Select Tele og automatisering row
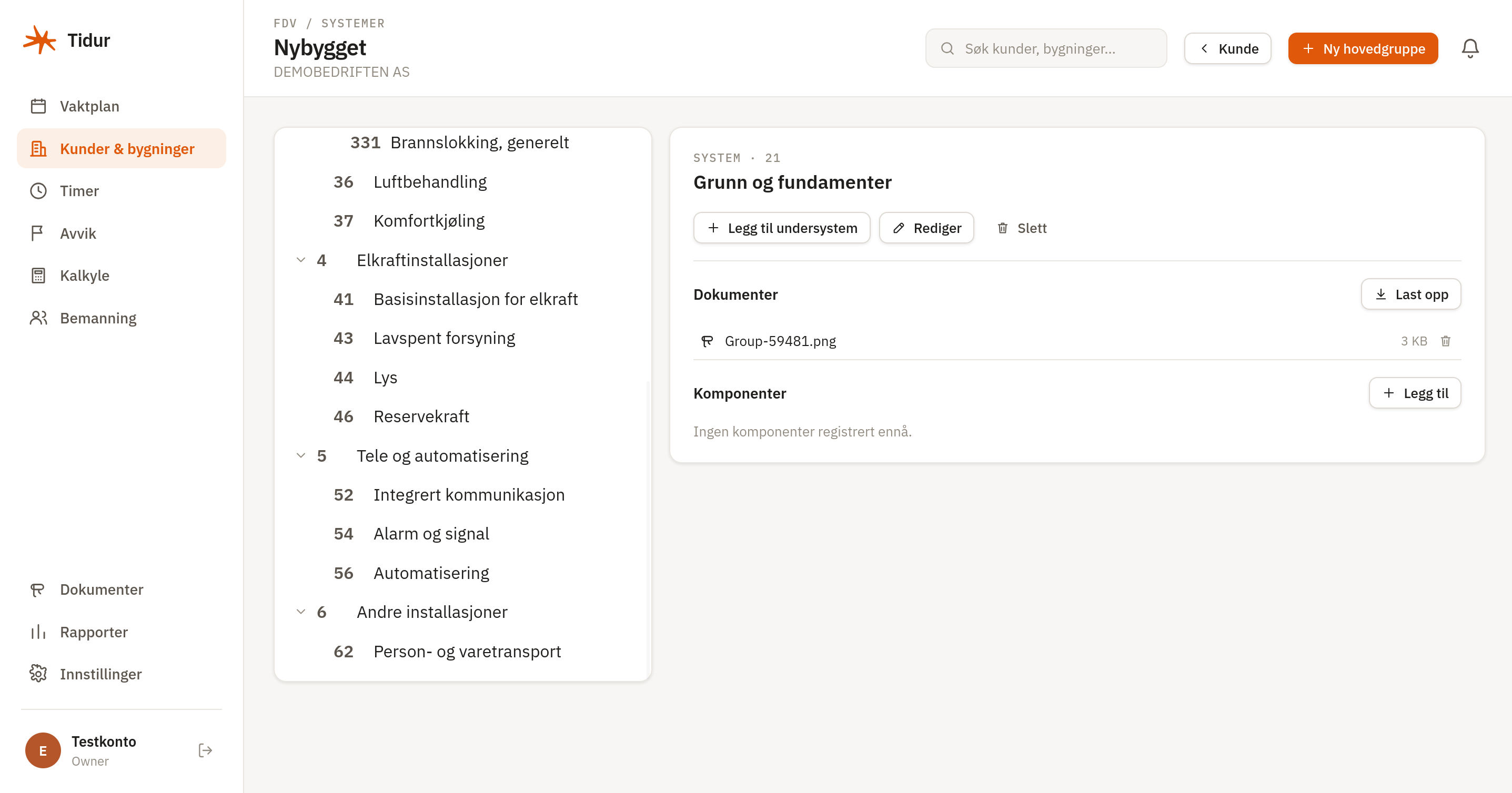The width and height of the screenshot is (1512, 793). coord(462,456)
